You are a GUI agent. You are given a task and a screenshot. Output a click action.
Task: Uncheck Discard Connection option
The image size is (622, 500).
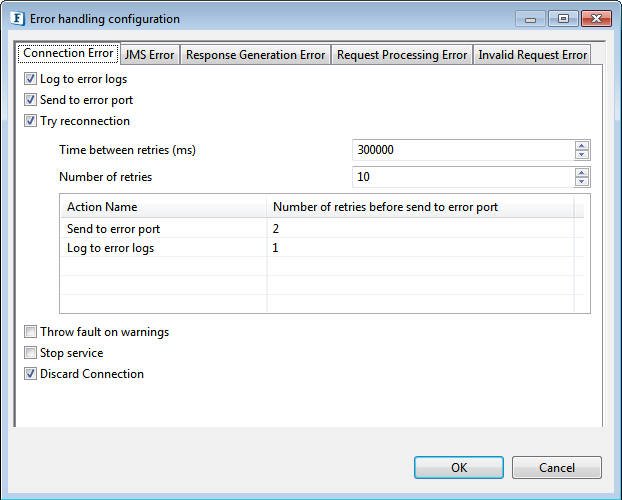[x=31, y=374]
